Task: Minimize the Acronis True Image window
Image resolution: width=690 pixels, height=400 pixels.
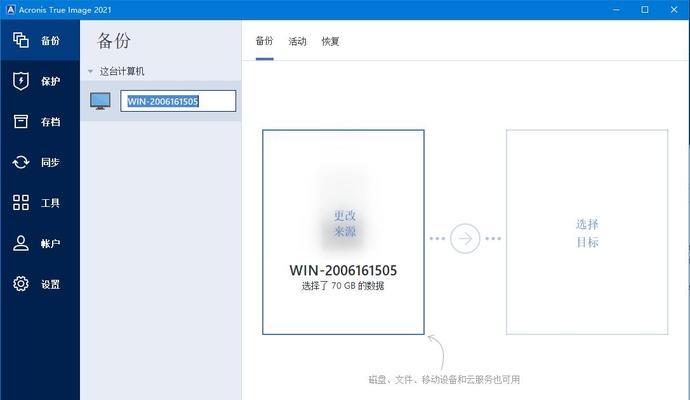Action: point(616,10)
